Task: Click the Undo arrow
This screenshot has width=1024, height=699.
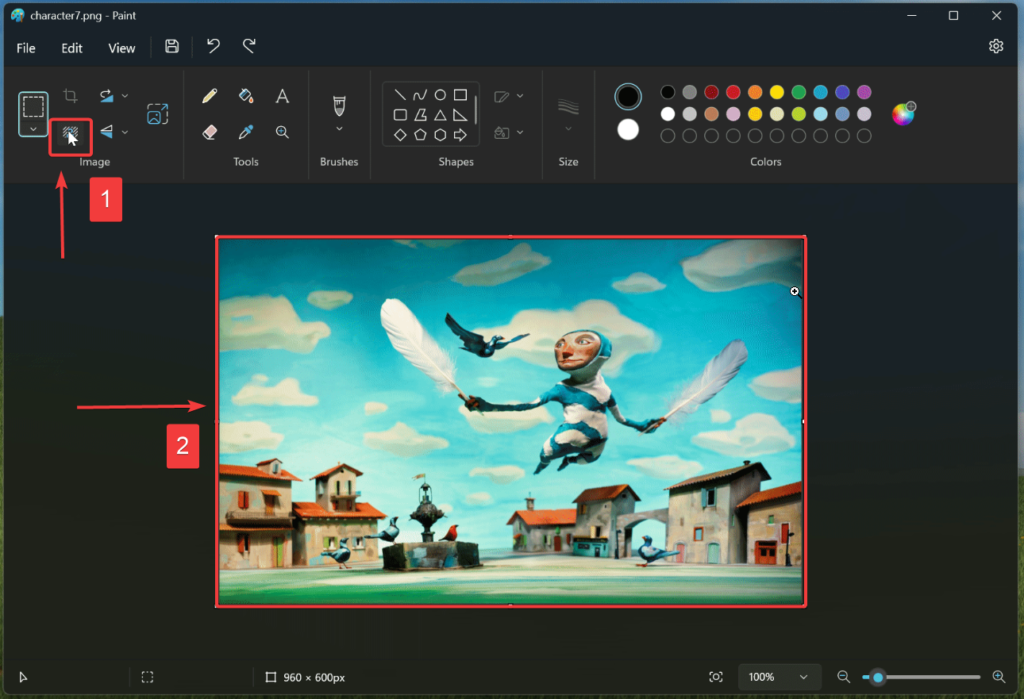Action: click(x=213, y=46)
